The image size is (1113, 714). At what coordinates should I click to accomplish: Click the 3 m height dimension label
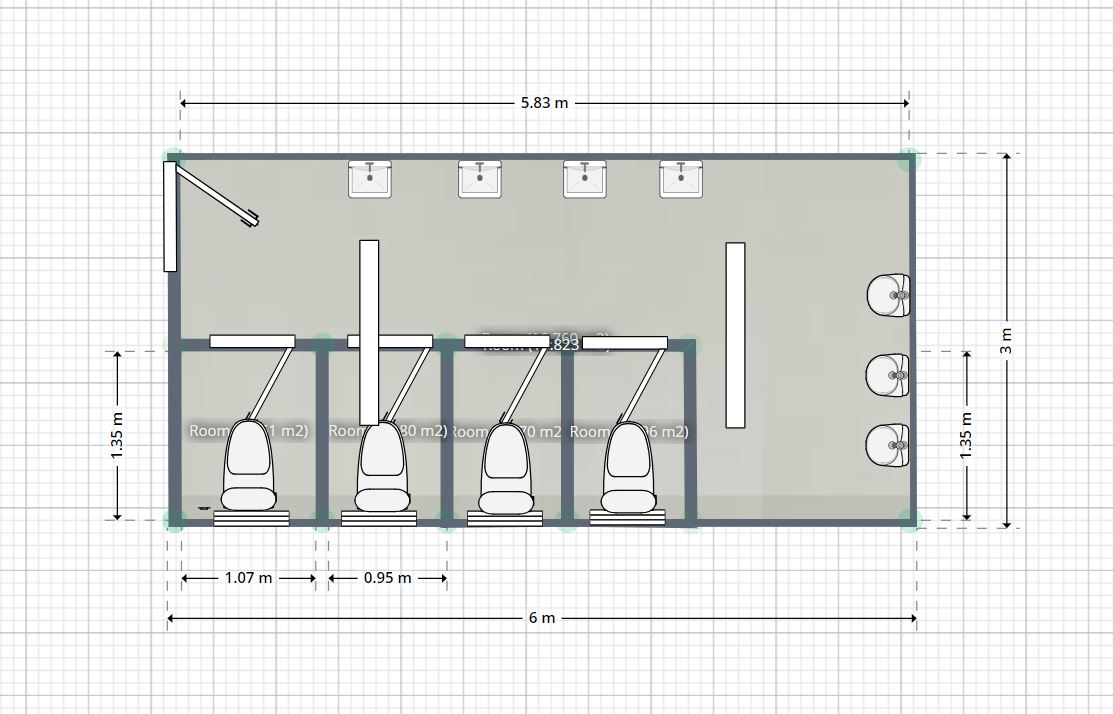pyautogui.click(x=1006, y=337)
